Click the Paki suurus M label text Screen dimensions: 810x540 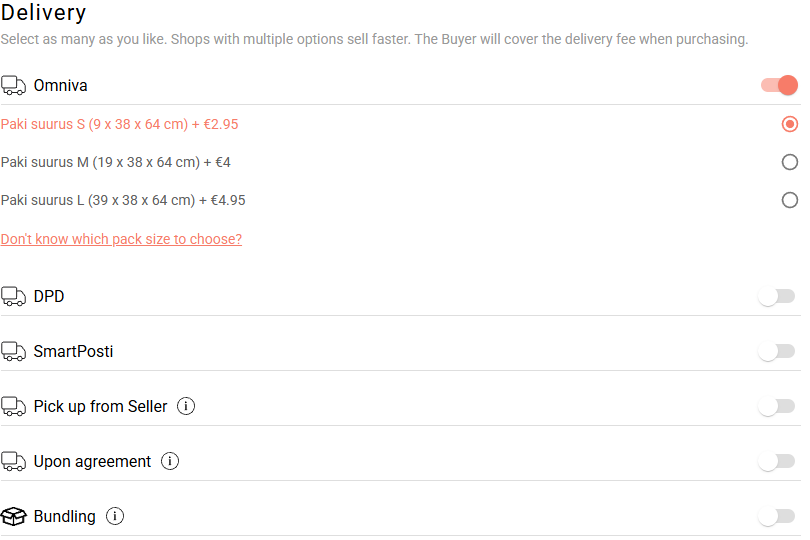116,162
